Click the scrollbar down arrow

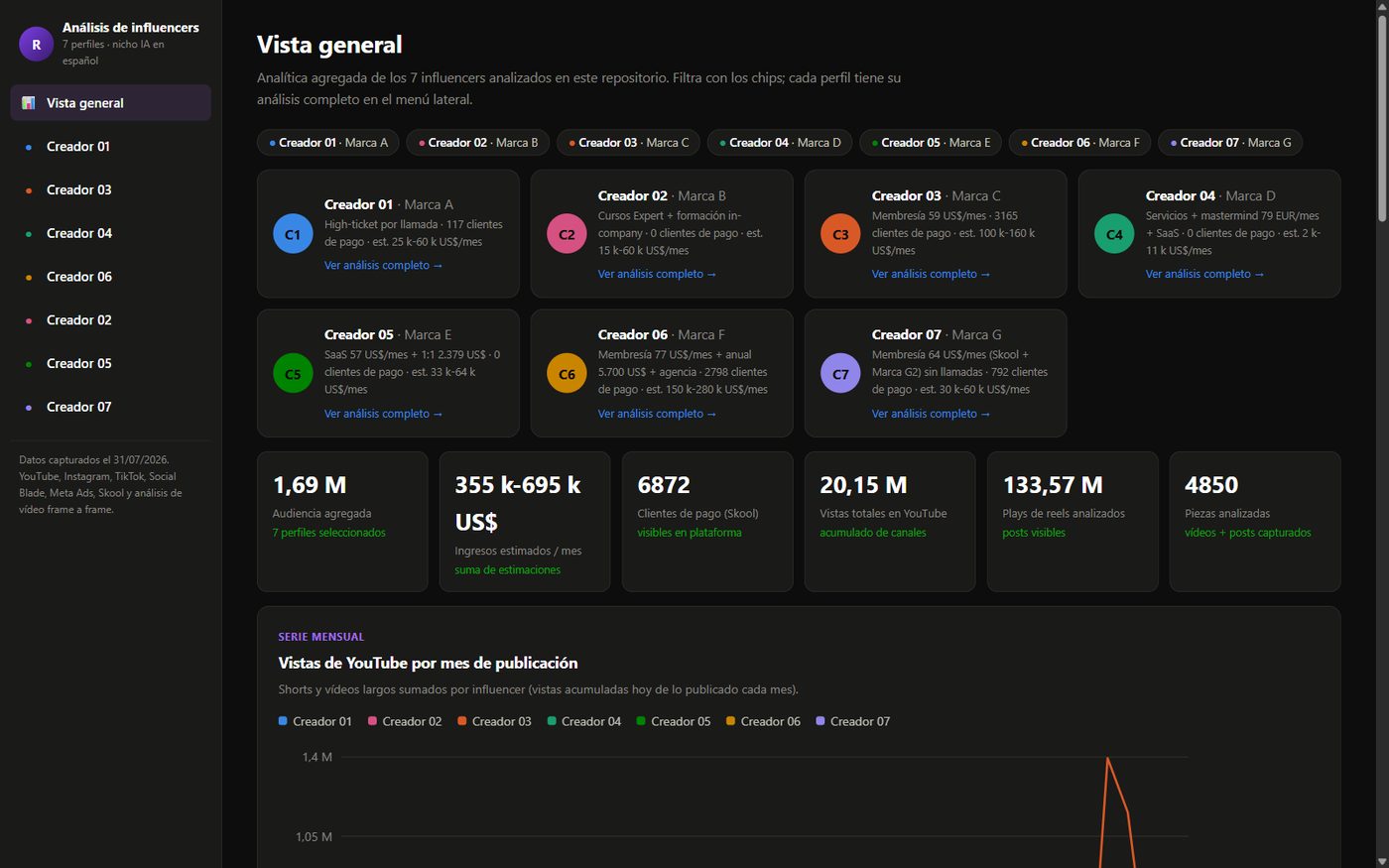(x=1382, y=861)
